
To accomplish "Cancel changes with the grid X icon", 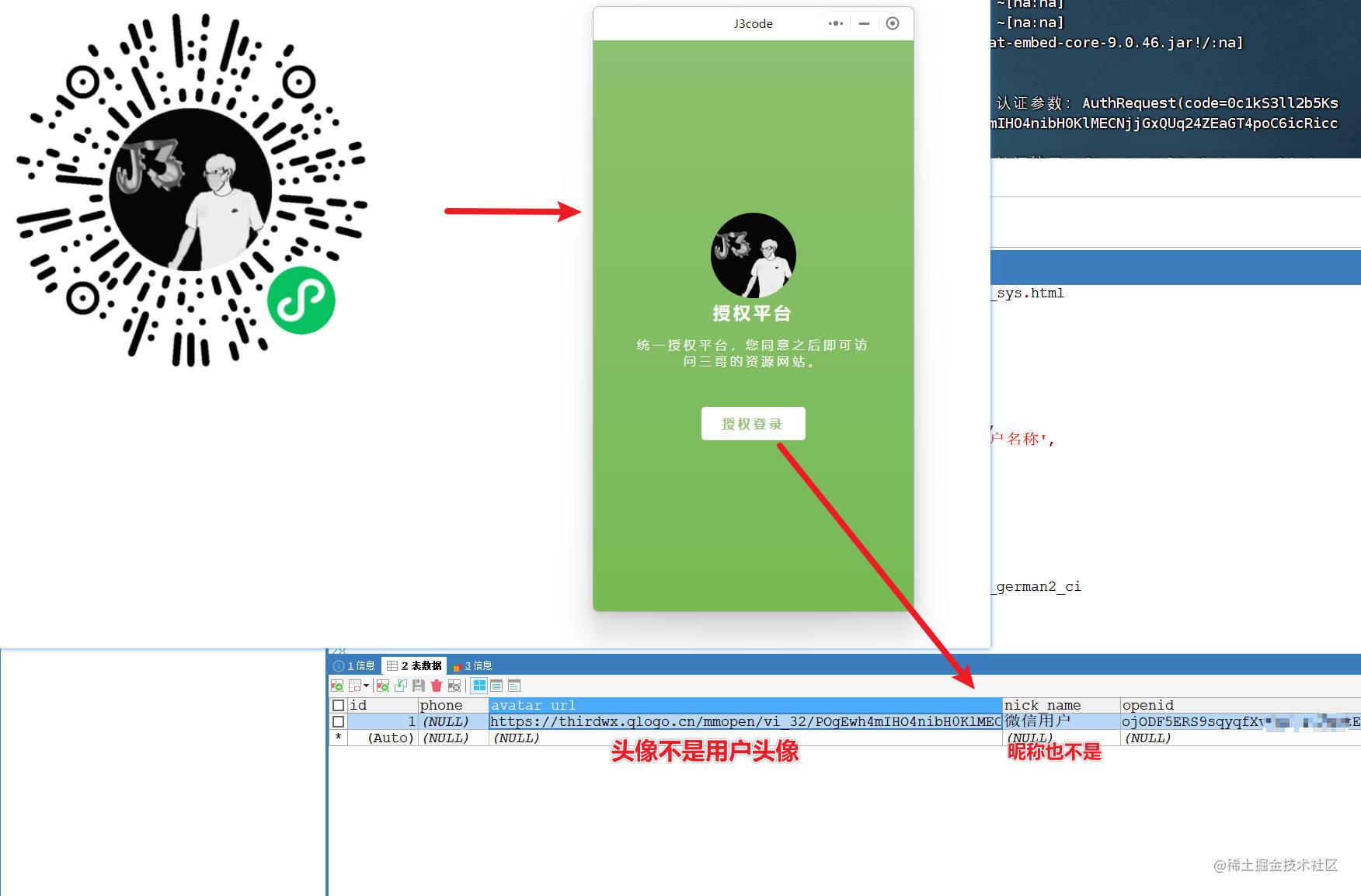I will (x=454, y=686).
